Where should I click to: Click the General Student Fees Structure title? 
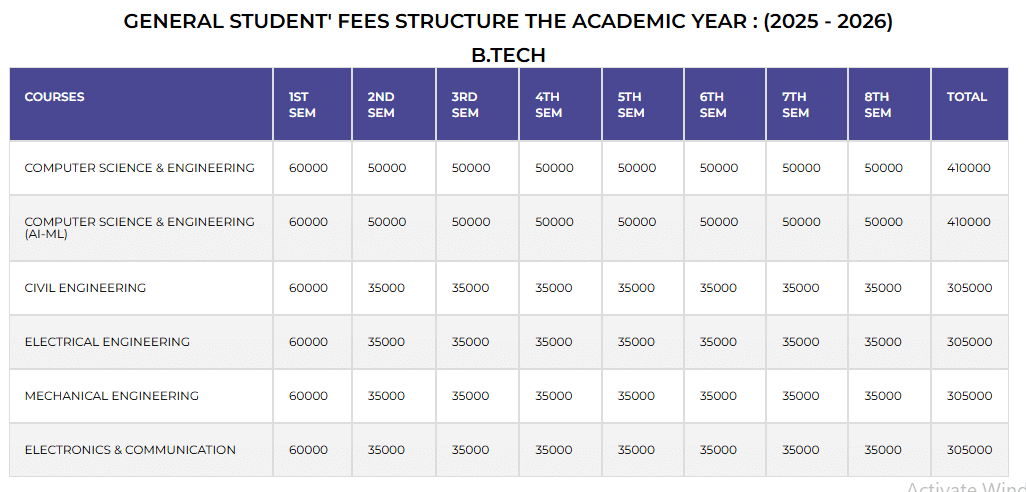(508, 21)
